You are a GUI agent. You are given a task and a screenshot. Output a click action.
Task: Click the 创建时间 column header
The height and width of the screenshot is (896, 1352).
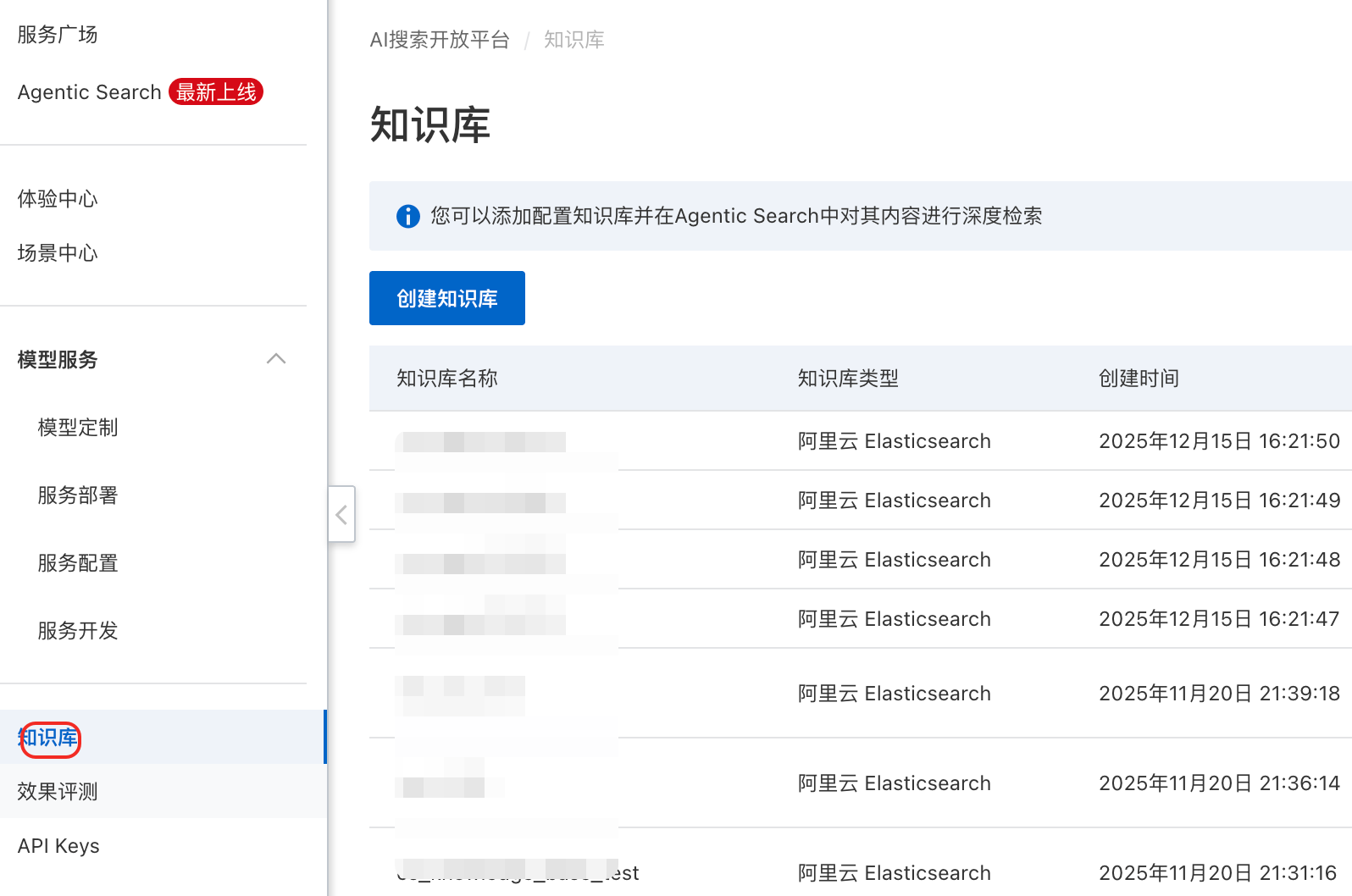pos(1139,379)
